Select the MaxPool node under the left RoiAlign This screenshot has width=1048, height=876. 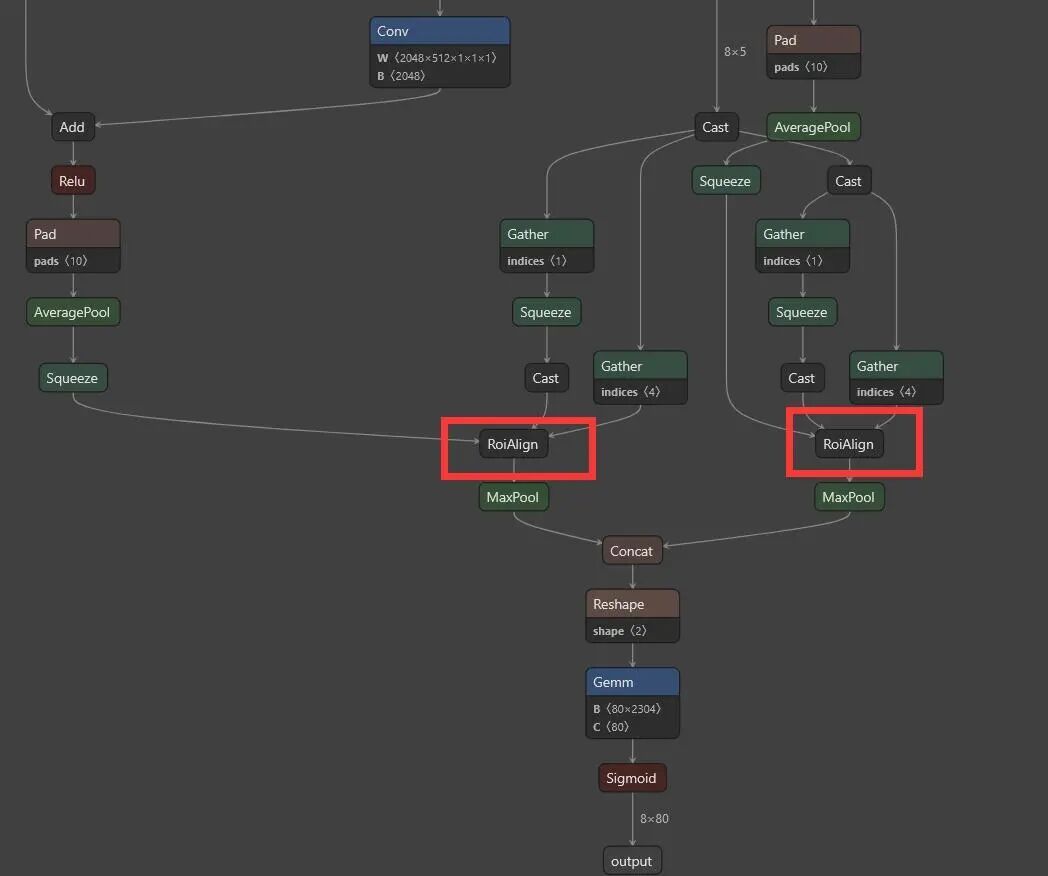pos(513,497)
